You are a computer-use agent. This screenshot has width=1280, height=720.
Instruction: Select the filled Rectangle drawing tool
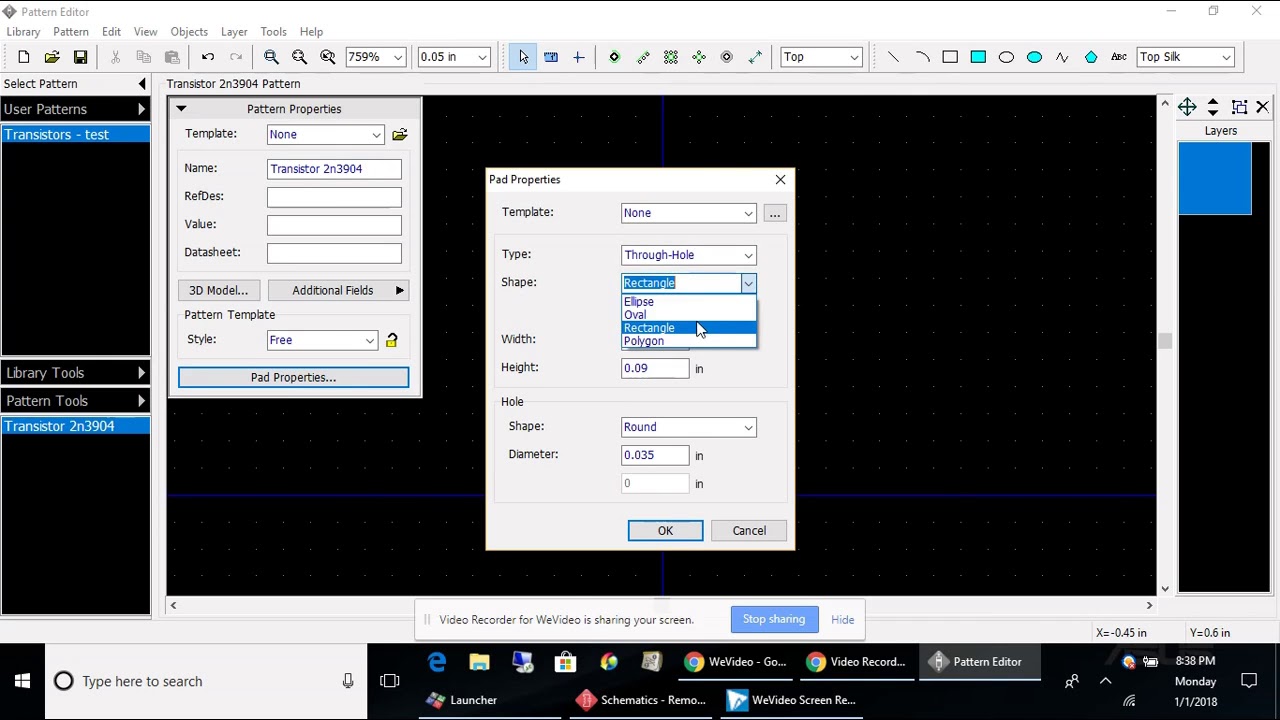pos(978,57)
